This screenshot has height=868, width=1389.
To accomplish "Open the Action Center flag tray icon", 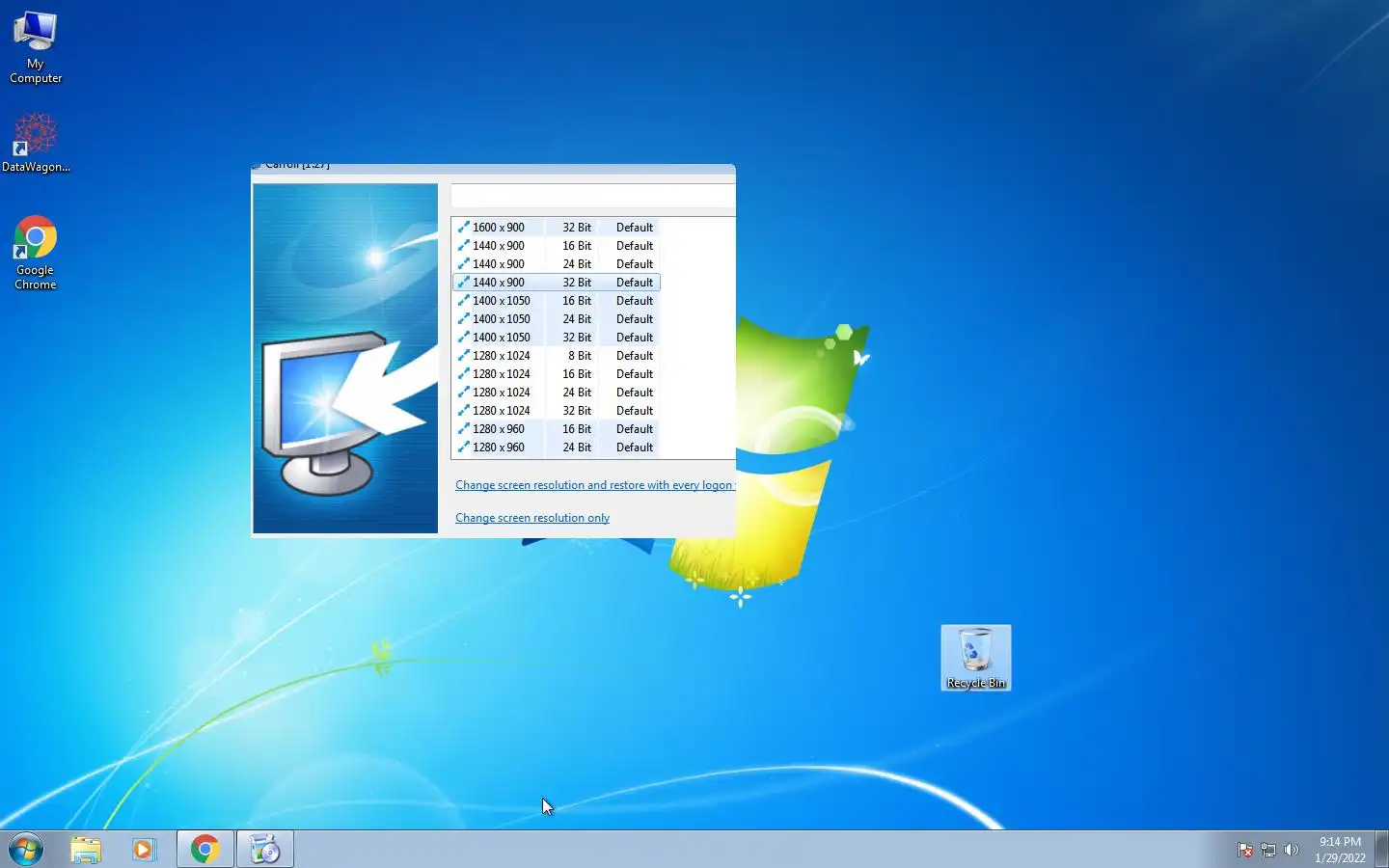I will click(x=1245, y=850).
